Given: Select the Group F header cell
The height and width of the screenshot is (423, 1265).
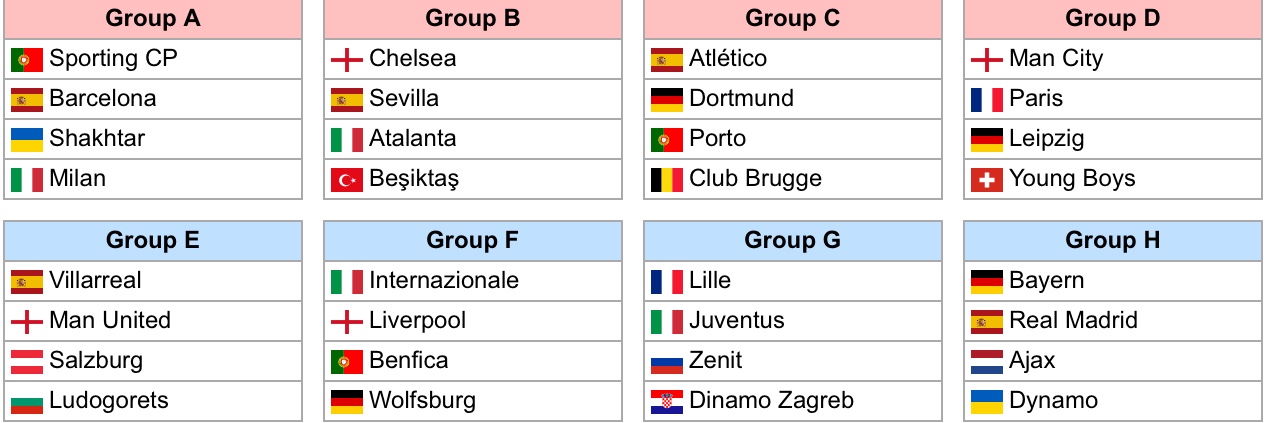Looking at the screenshot, I should tap(473, 241).
